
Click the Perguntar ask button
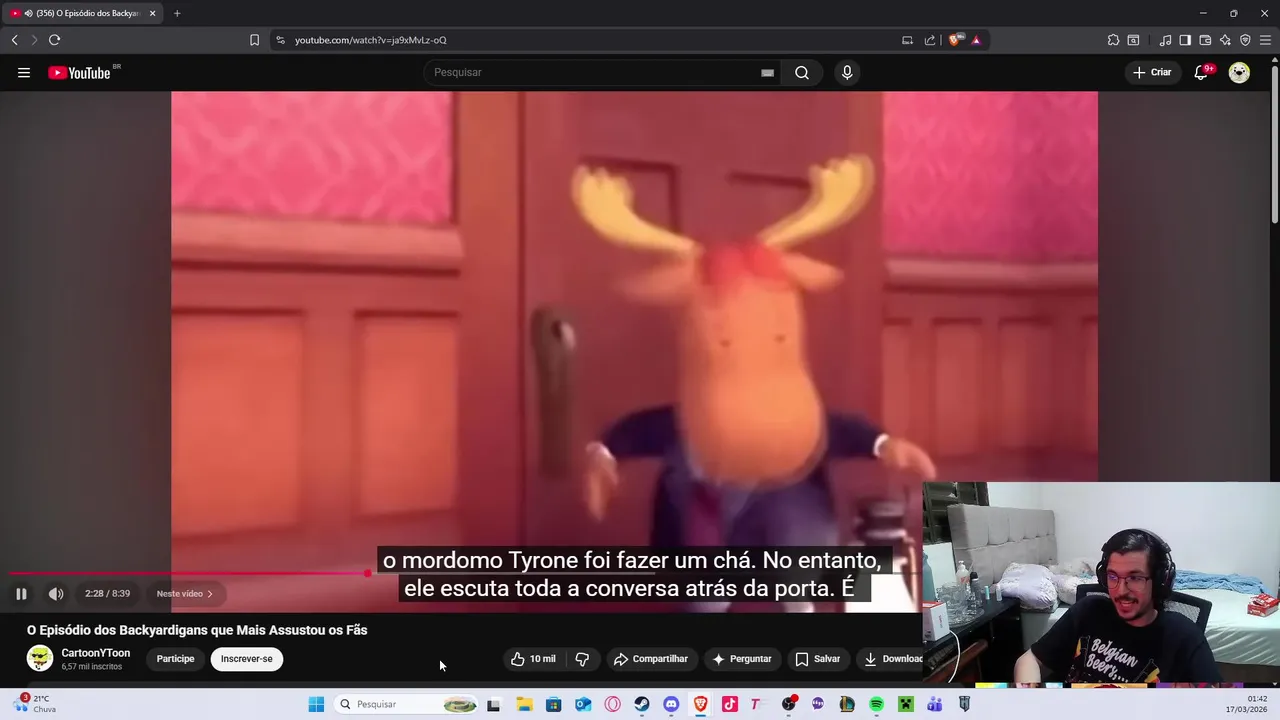[742, 659]
